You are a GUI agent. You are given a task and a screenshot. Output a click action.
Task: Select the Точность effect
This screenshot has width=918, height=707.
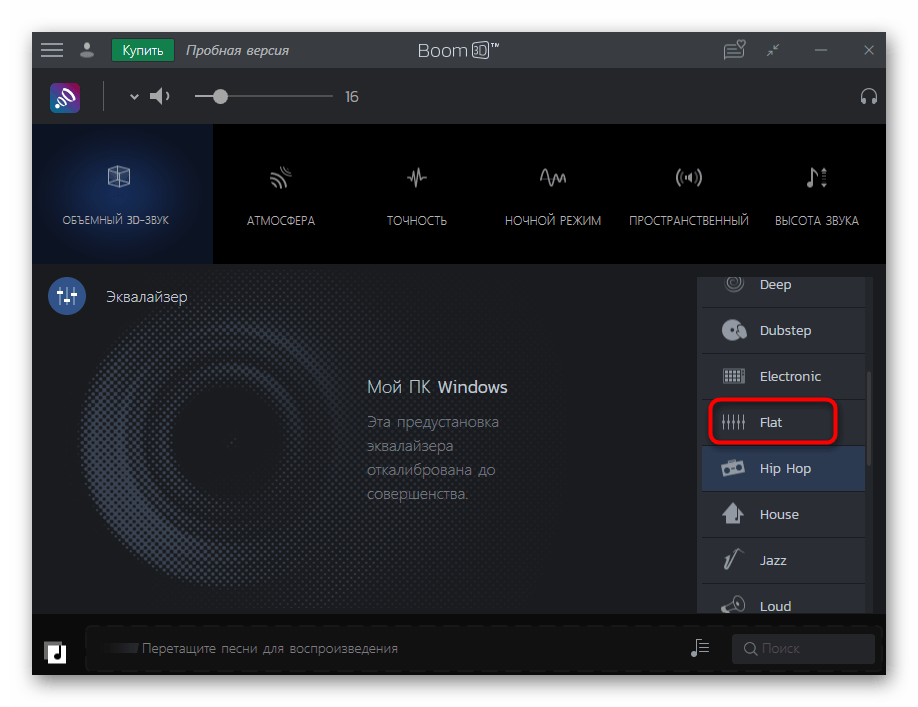(417, 194)
